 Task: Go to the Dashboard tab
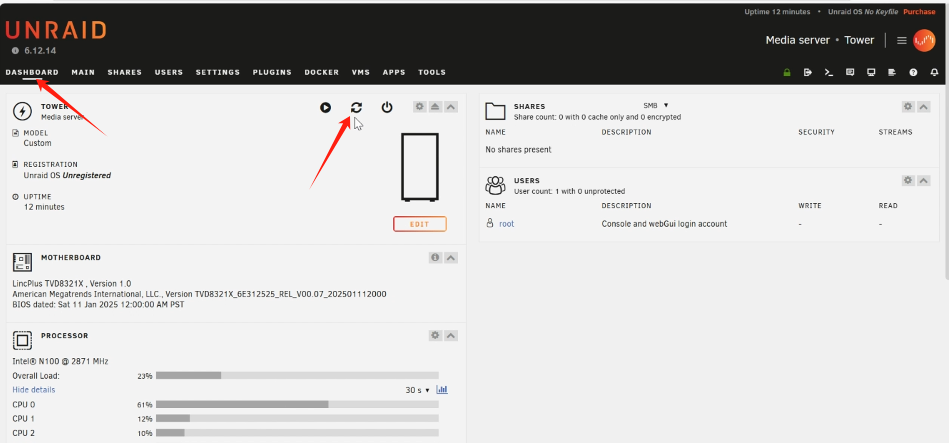click(x=32, y=72)
